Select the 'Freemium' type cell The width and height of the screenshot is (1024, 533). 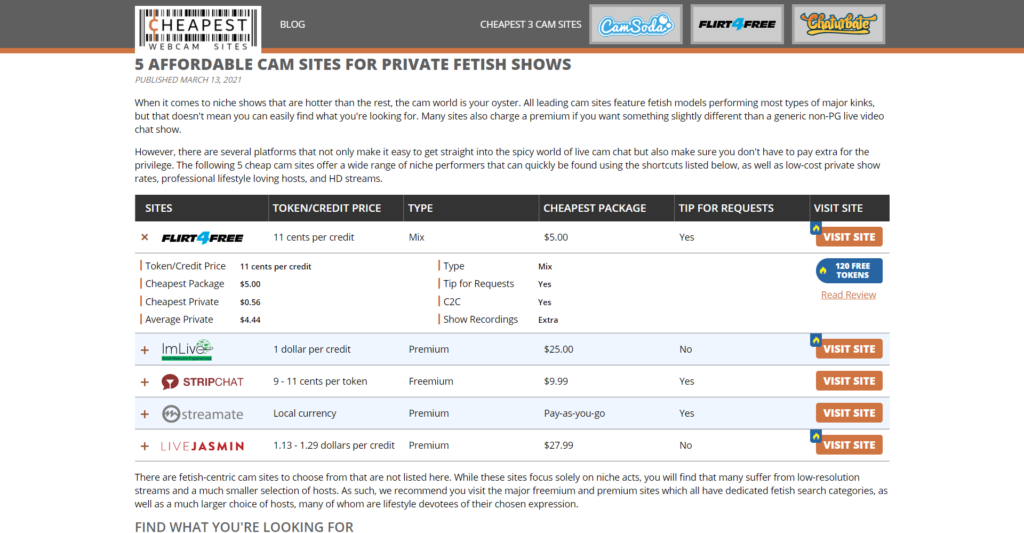pyautogui.click(x=431, y=381)
